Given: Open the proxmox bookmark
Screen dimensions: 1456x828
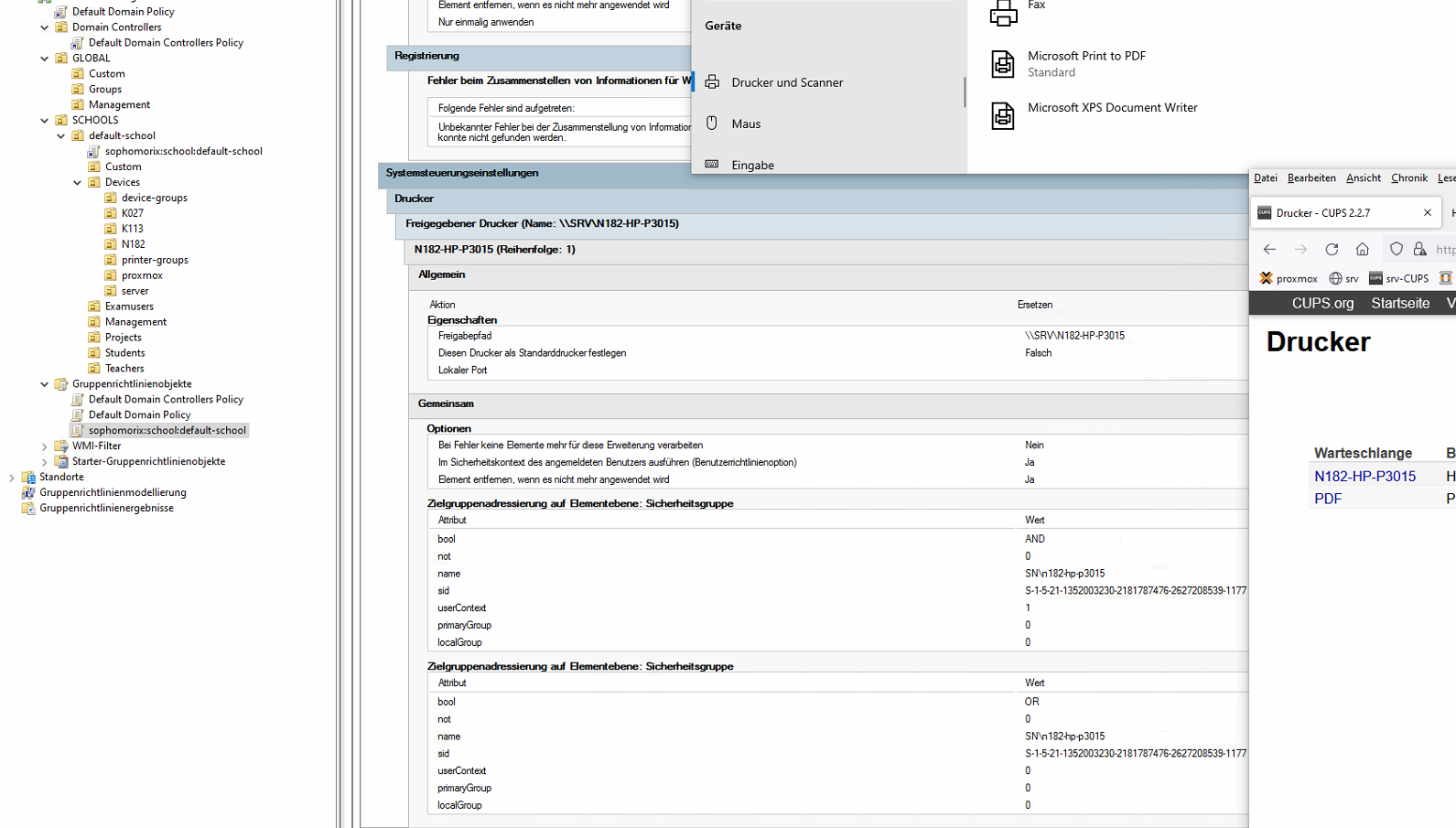Looking at the screenshot, I should 1289,278.
